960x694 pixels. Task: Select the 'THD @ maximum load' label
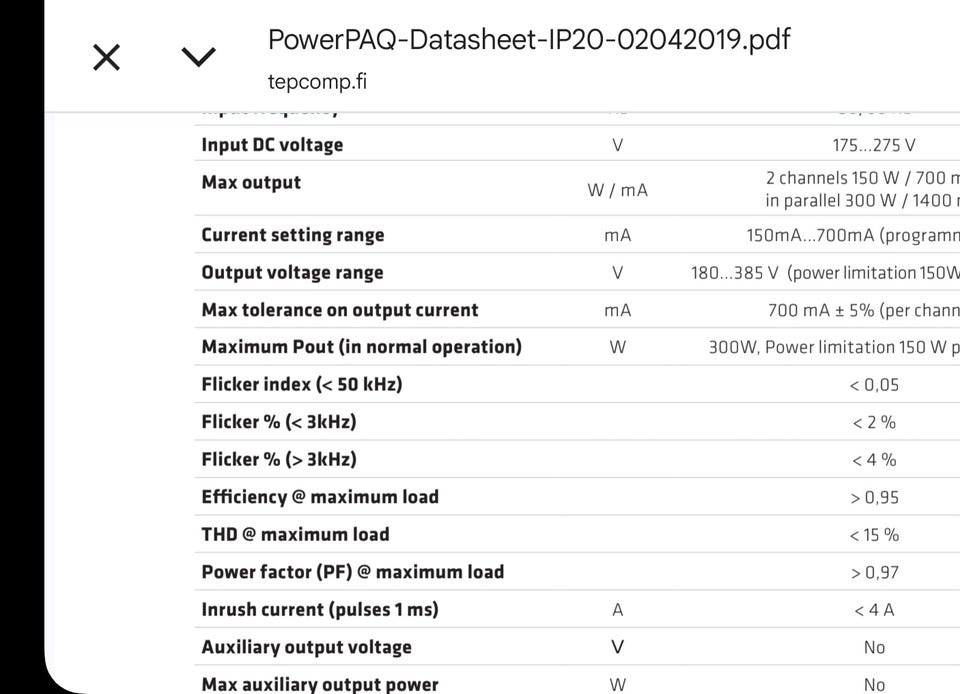coord(295,534)
